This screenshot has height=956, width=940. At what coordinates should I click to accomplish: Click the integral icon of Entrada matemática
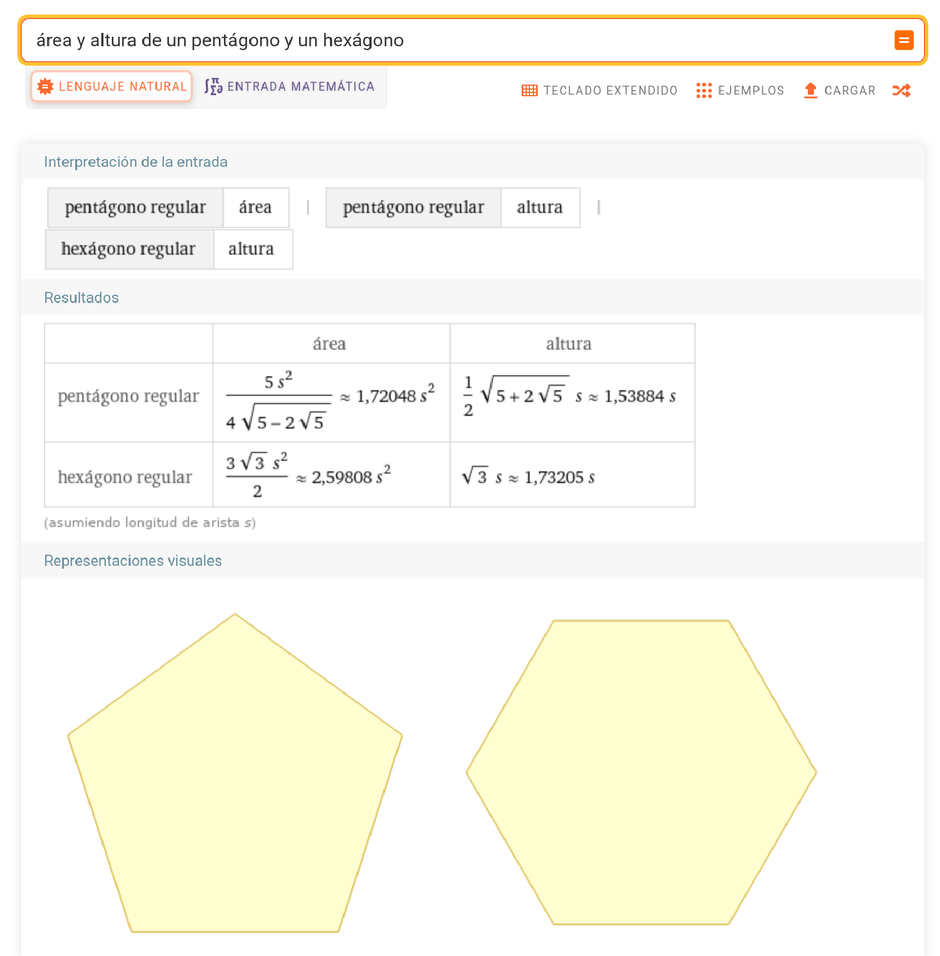click(213, 87)
